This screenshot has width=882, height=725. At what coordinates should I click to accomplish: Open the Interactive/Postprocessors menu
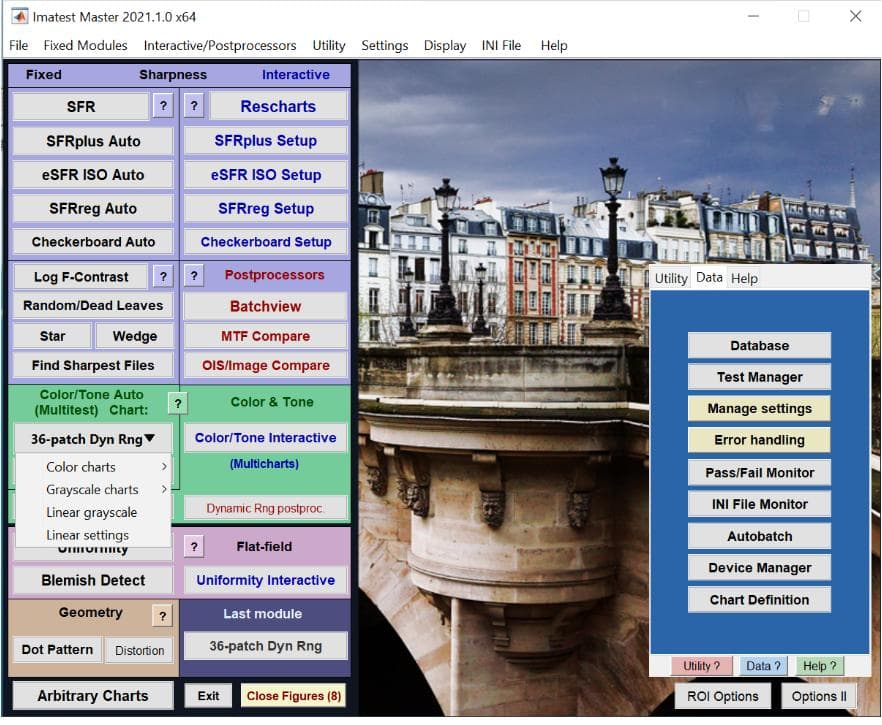(x=220, y=46)
